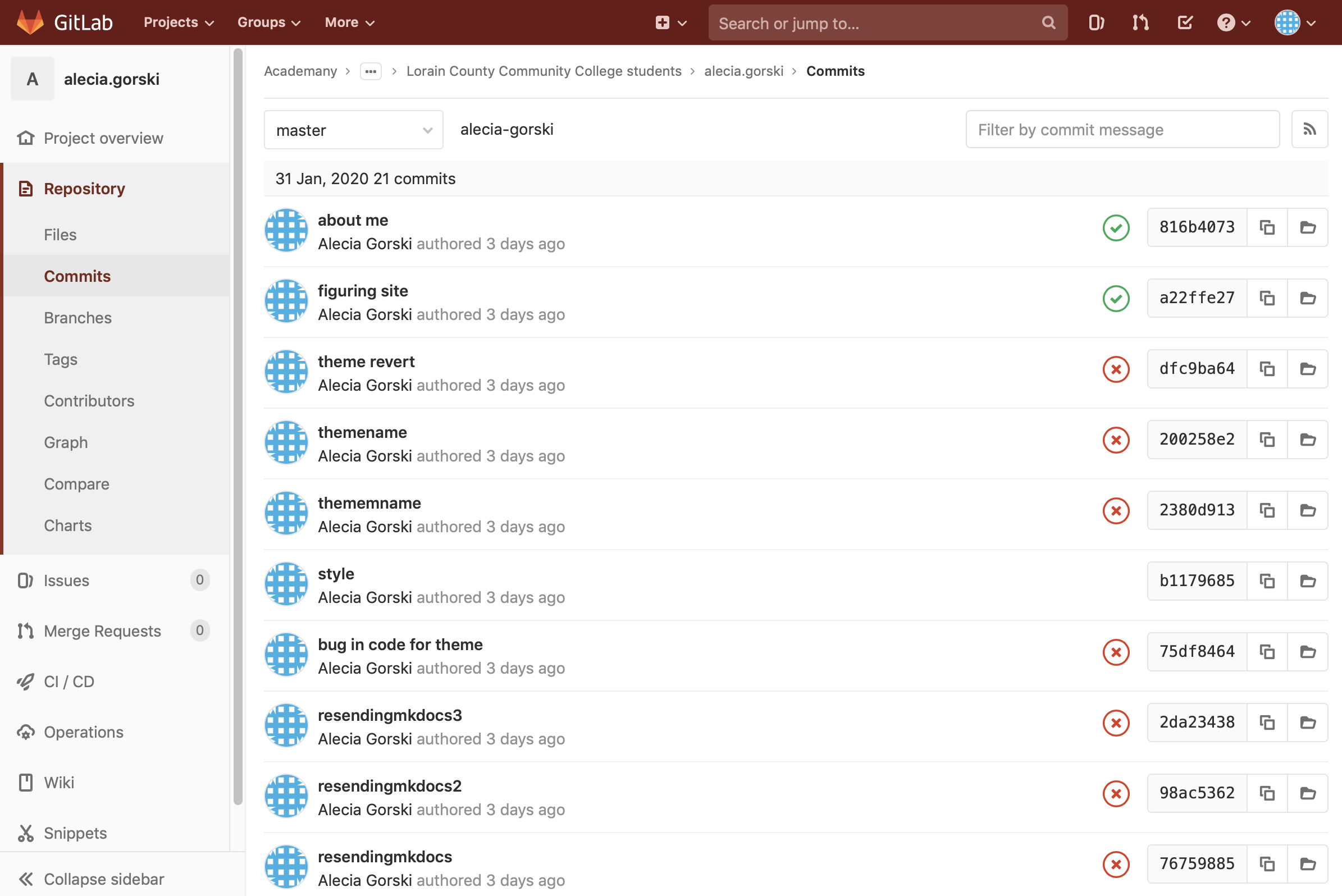1342x896 pixels.
Task: Browse repository files at 'figuring site' commit
Action: pos(1308,297)
